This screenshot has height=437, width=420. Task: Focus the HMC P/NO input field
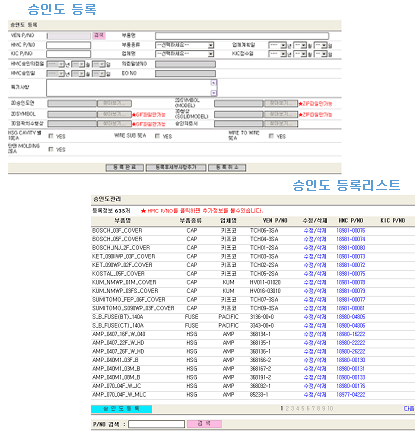click(x=68, y=45)
